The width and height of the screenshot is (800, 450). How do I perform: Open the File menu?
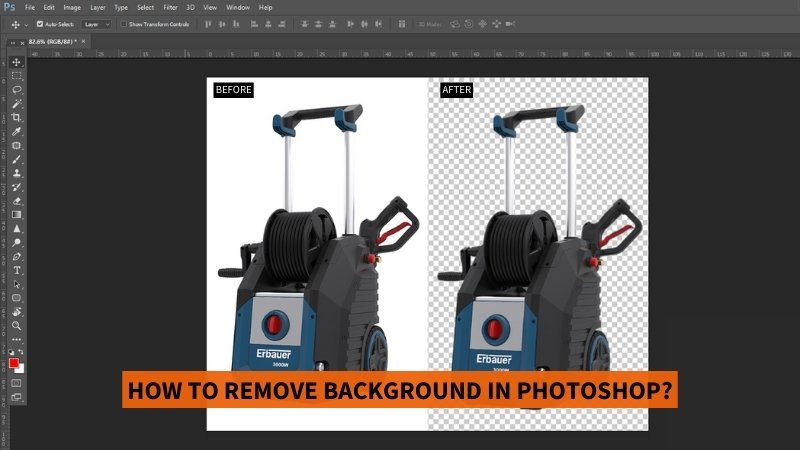pos(30,8)
